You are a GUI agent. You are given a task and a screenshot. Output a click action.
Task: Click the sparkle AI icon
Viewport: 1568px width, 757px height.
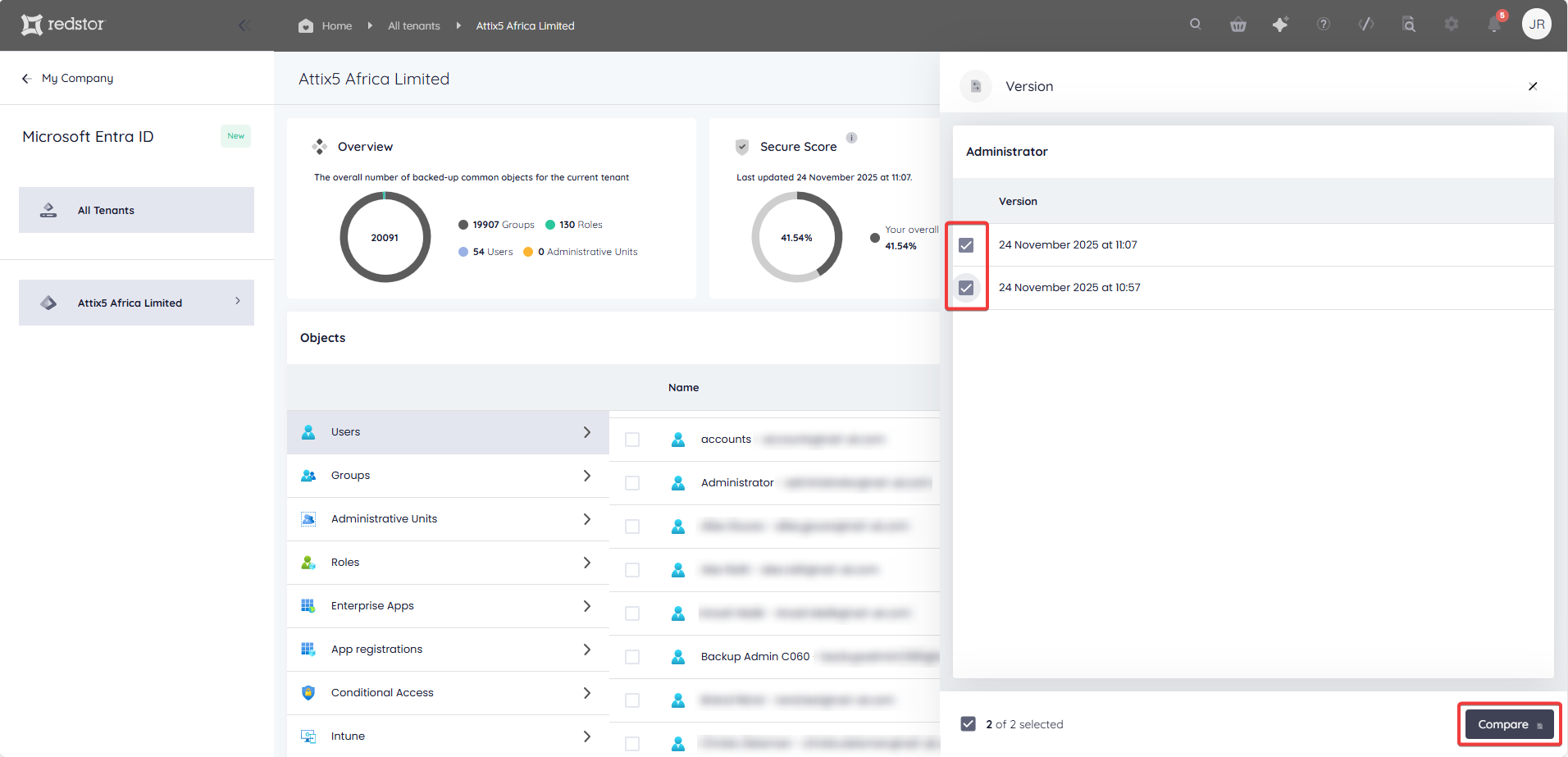(x=1281, y=25)
